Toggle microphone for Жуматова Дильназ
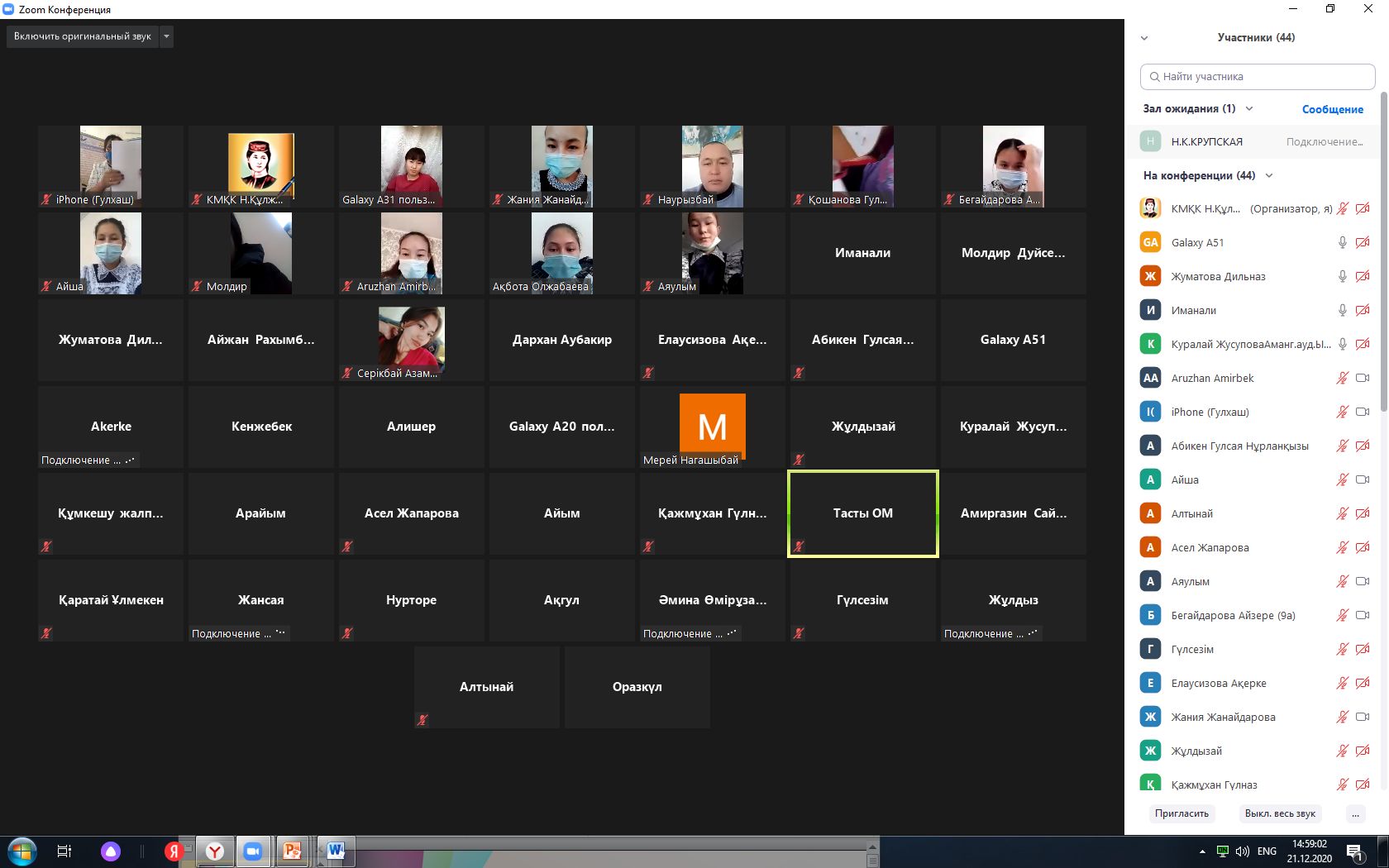Screen dimensions: 1389x868 (1342, 276)
